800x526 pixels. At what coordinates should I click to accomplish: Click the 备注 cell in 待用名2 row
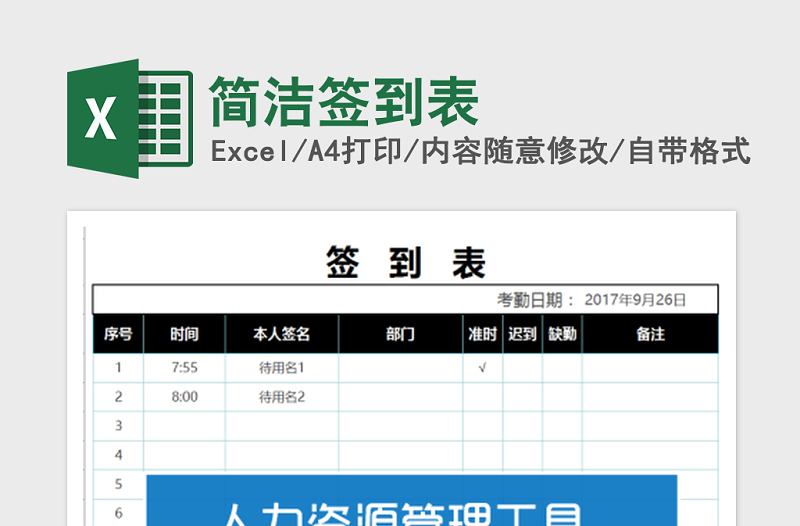(651, 397)
